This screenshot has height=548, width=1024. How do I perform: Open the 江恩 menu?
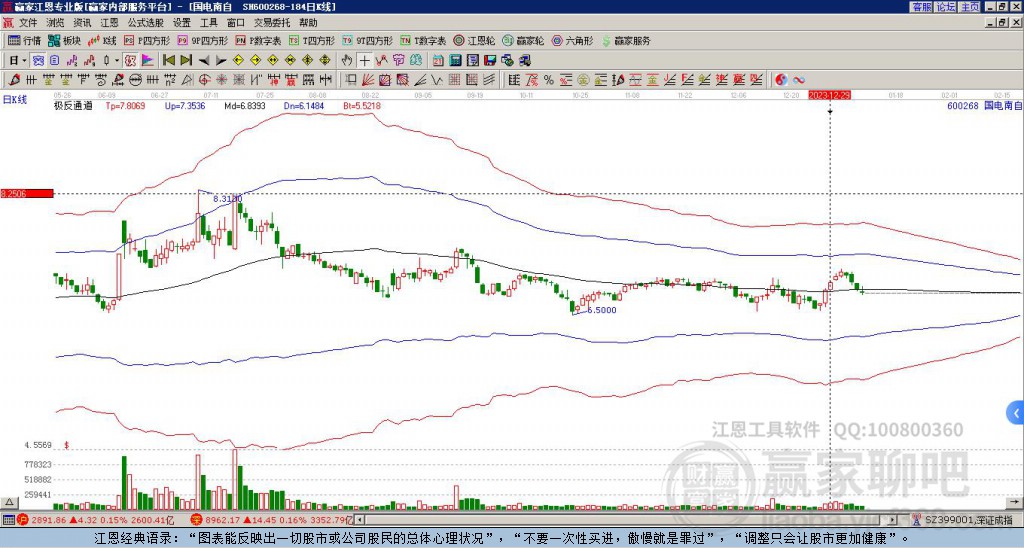click(x=109, y=23)
